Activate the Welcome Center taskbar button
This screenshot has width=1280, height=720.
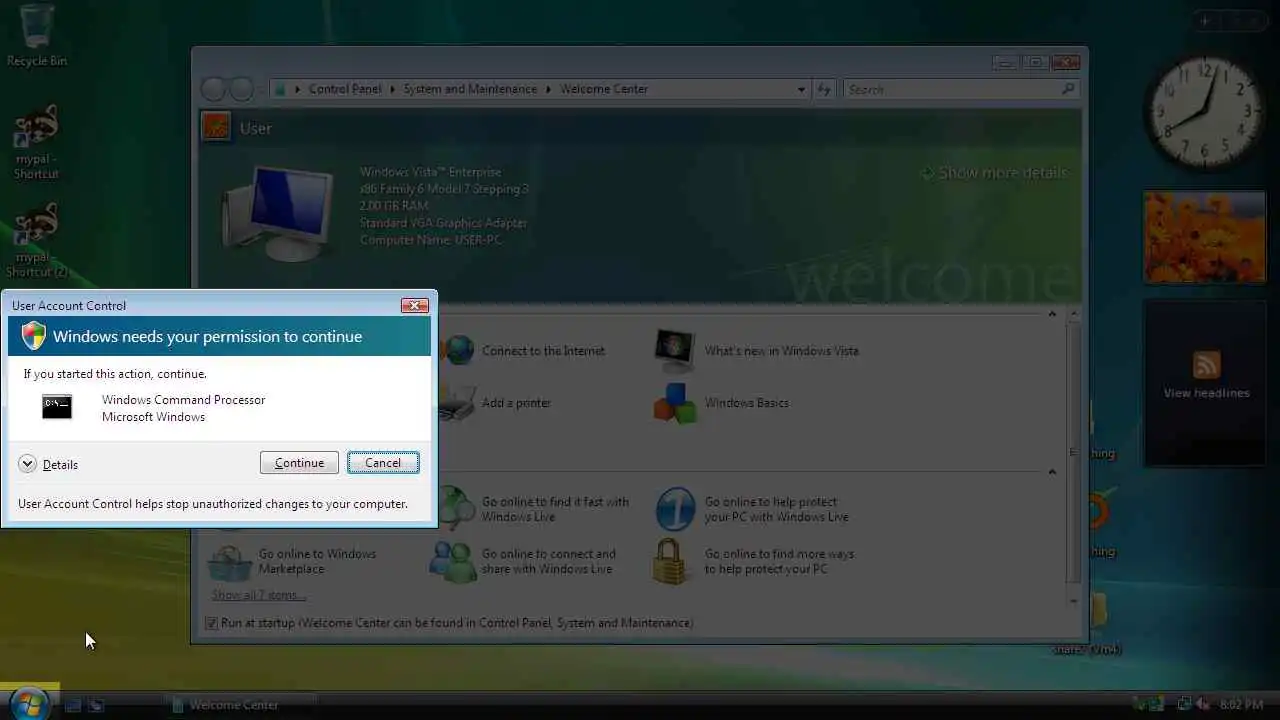point(240,705)
